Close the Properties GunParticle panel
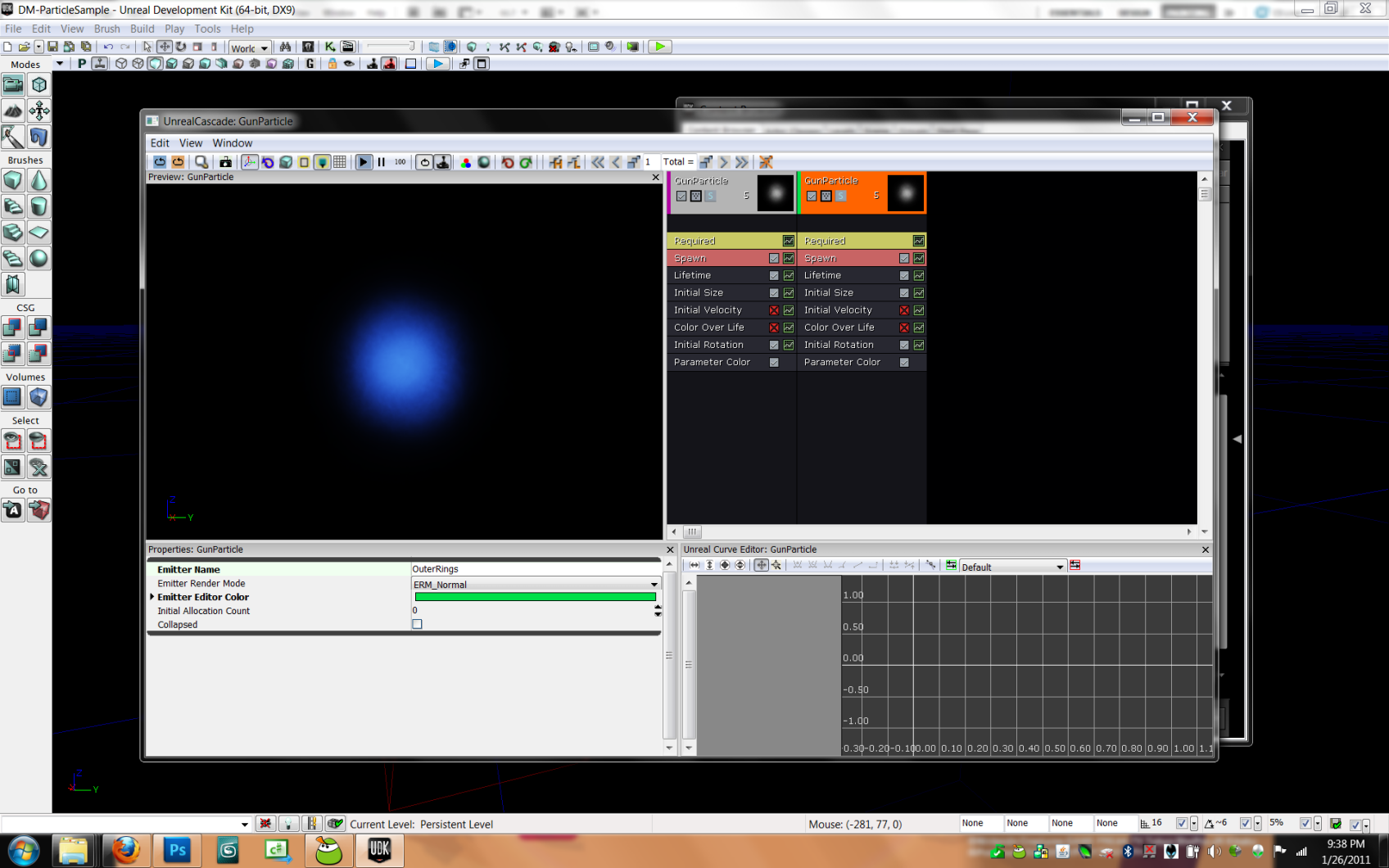The height and width of the screenshot is (868, 1389). click(x=670, y=549)
